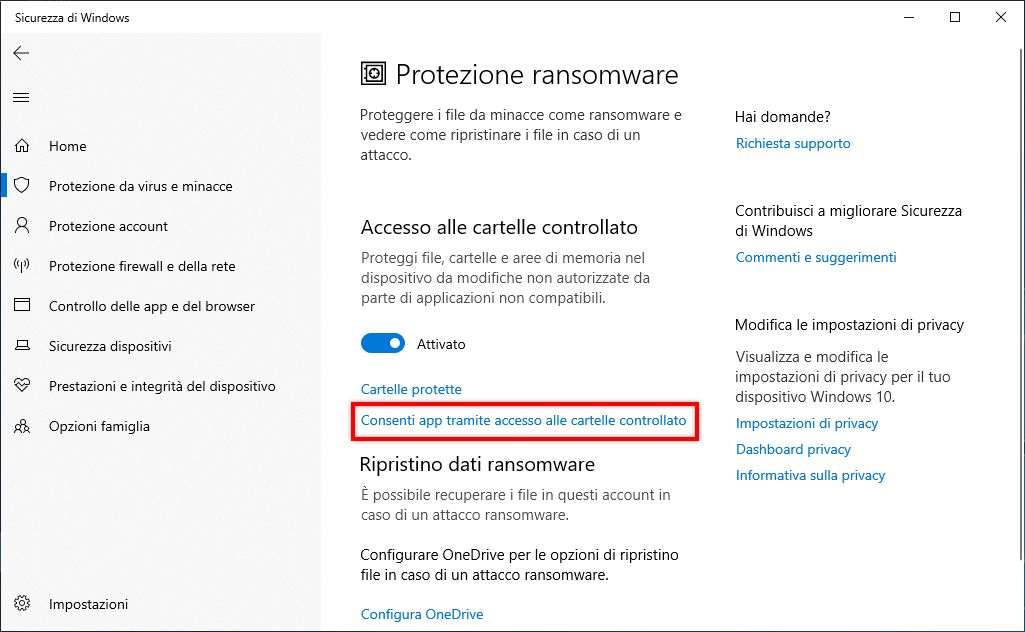Image resolution: width=1025 pixels, height=632 pixels.
Task: Open the Sicurezza dispositivi laptop icon
Action: [20, 346]
